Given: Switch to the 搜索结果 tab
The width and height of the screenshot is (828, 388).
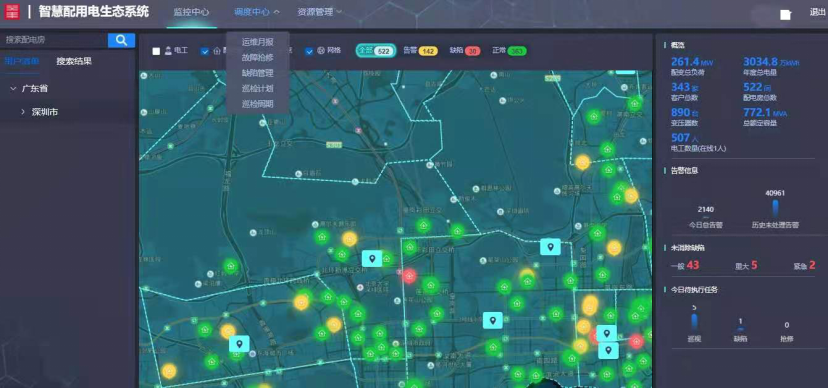Looking at the screenshot, I should point(74,61).
